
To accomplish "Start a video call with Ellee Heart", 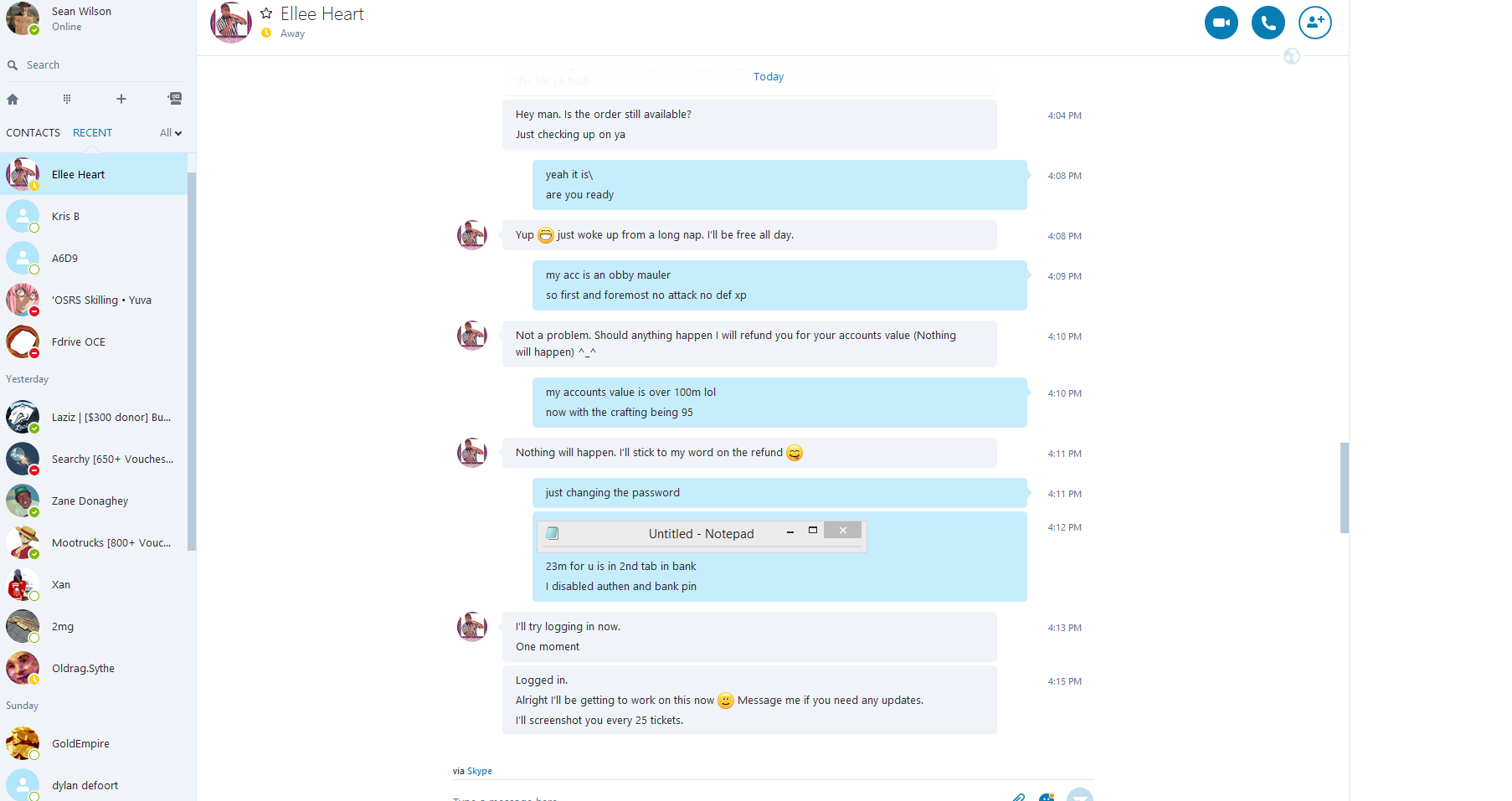I will pyautogui.click(x=1221, y=23).
